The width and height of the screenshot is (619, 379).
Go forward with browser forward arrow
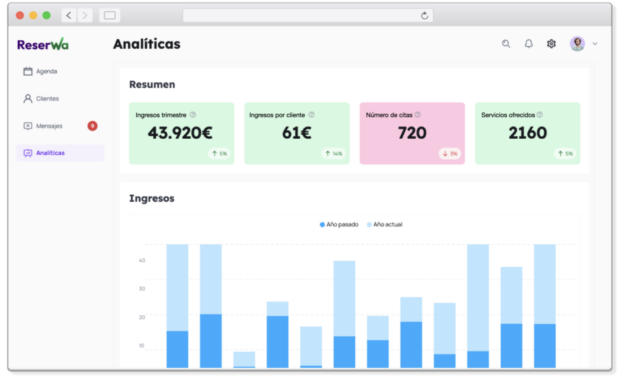coord(85,15)
